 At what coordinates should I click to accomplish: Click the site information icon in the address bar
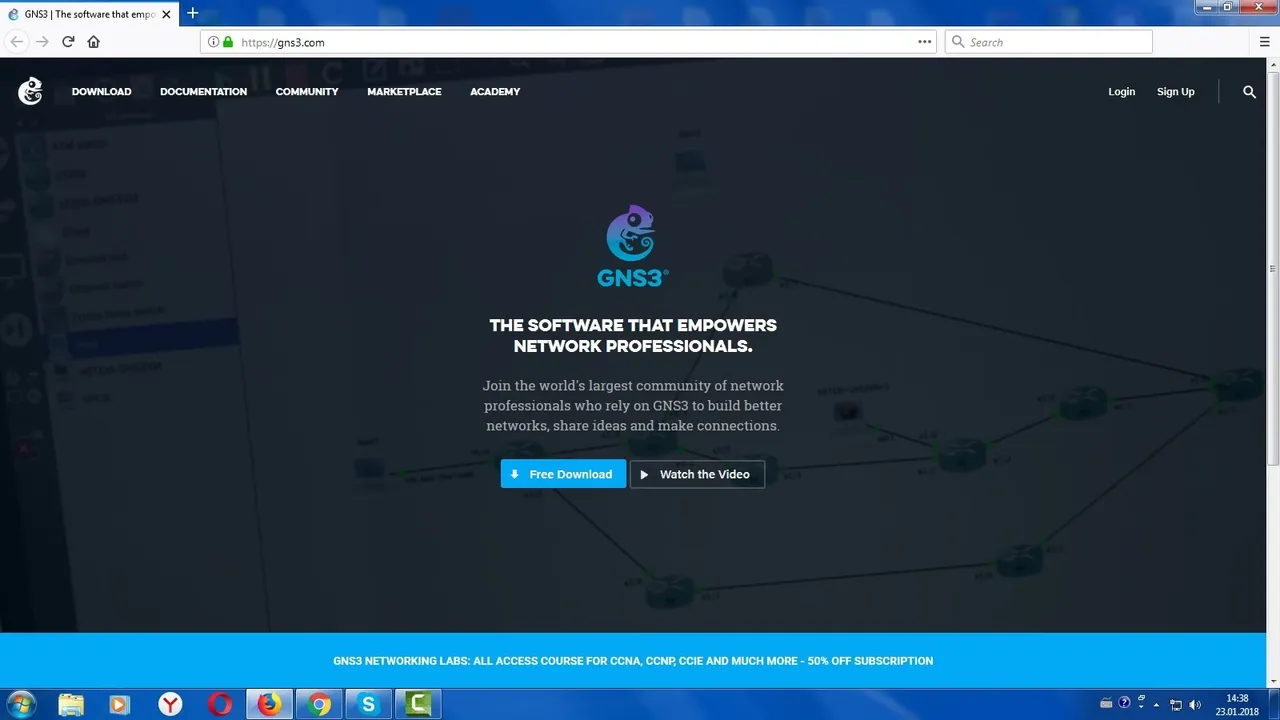(x=213, y=42)
